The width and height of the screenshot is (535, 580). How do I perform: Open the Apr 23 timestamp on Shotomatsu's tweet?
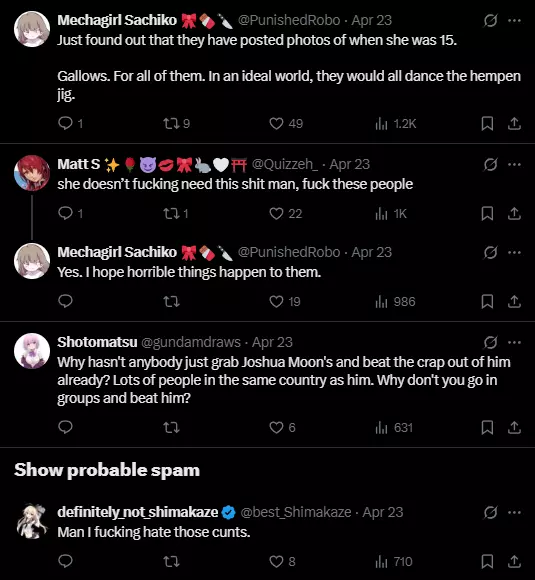click(272, 342)
